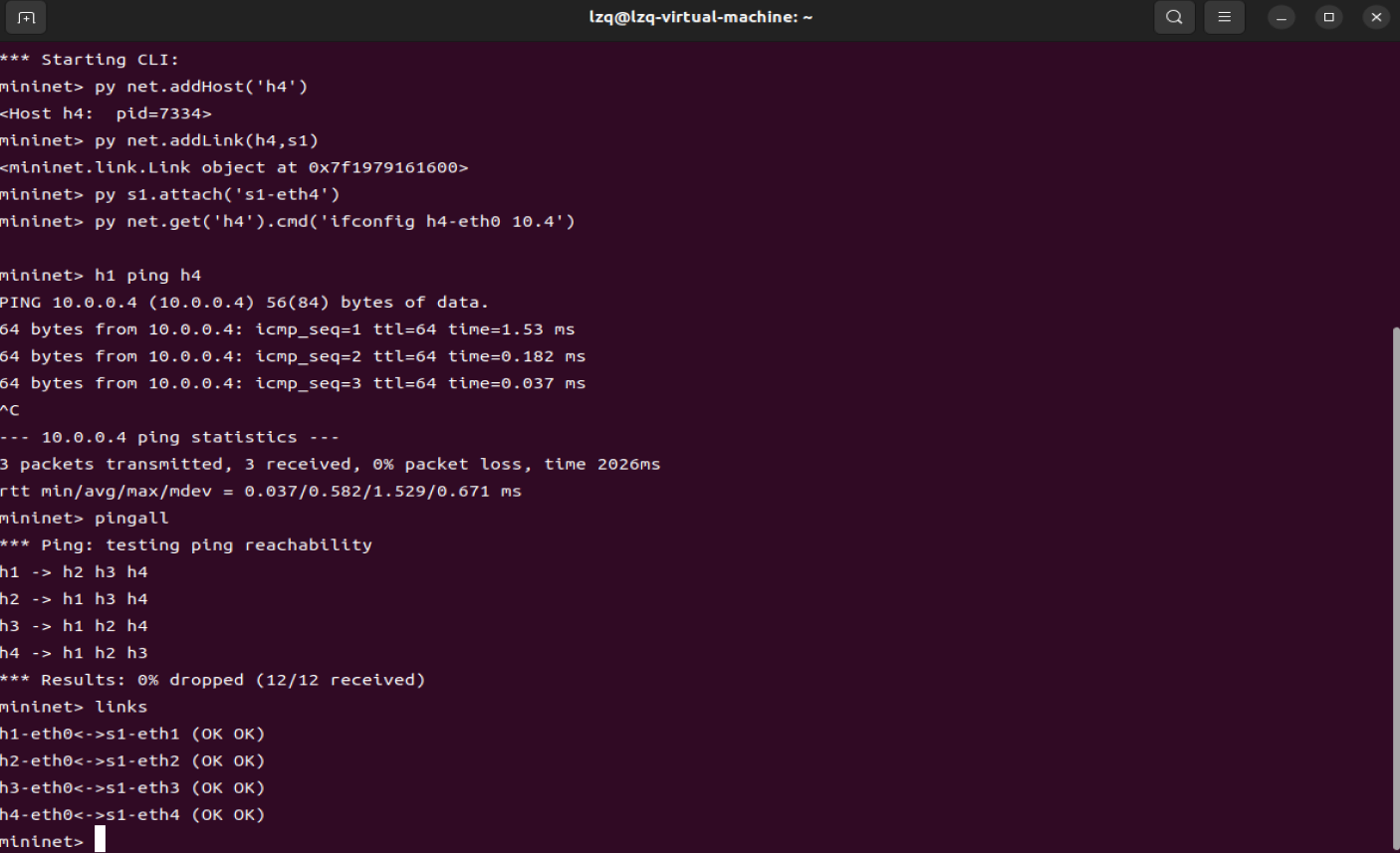Click the terminal vertical scrollbar thumb
Image resolution: width=1400 pixels, height=853 pixels.
1395,587
